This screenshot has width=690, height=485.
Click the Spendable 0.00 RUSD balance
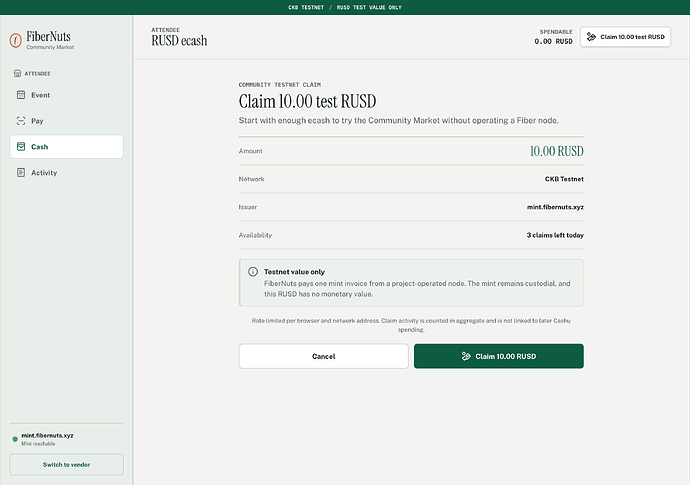554,37
